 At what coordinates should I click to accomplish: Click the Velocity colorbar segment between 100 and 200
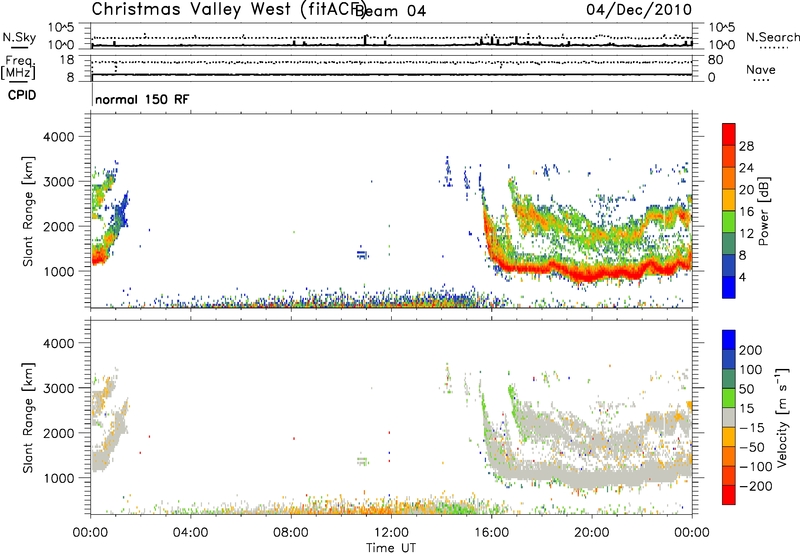tap(729, 360)
